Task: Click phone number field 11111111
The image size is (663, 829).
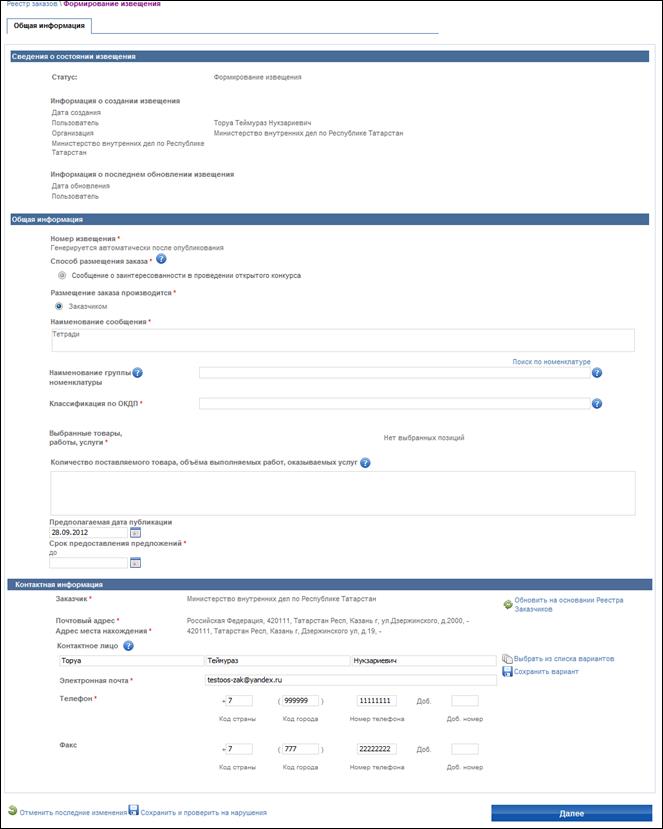Action: pos(377,701)
